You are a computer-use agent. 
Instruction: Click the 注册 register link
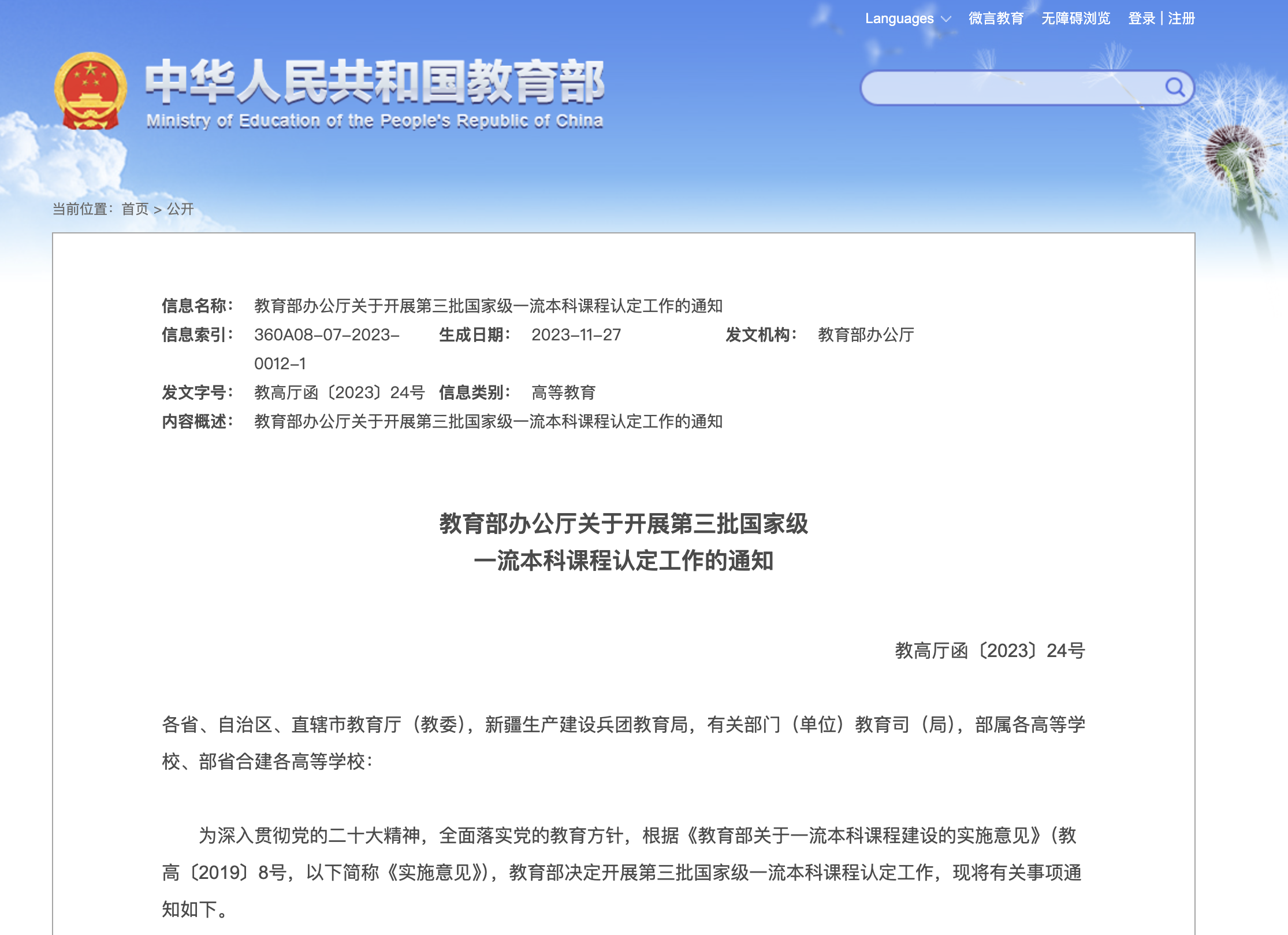coord(1181,18)
